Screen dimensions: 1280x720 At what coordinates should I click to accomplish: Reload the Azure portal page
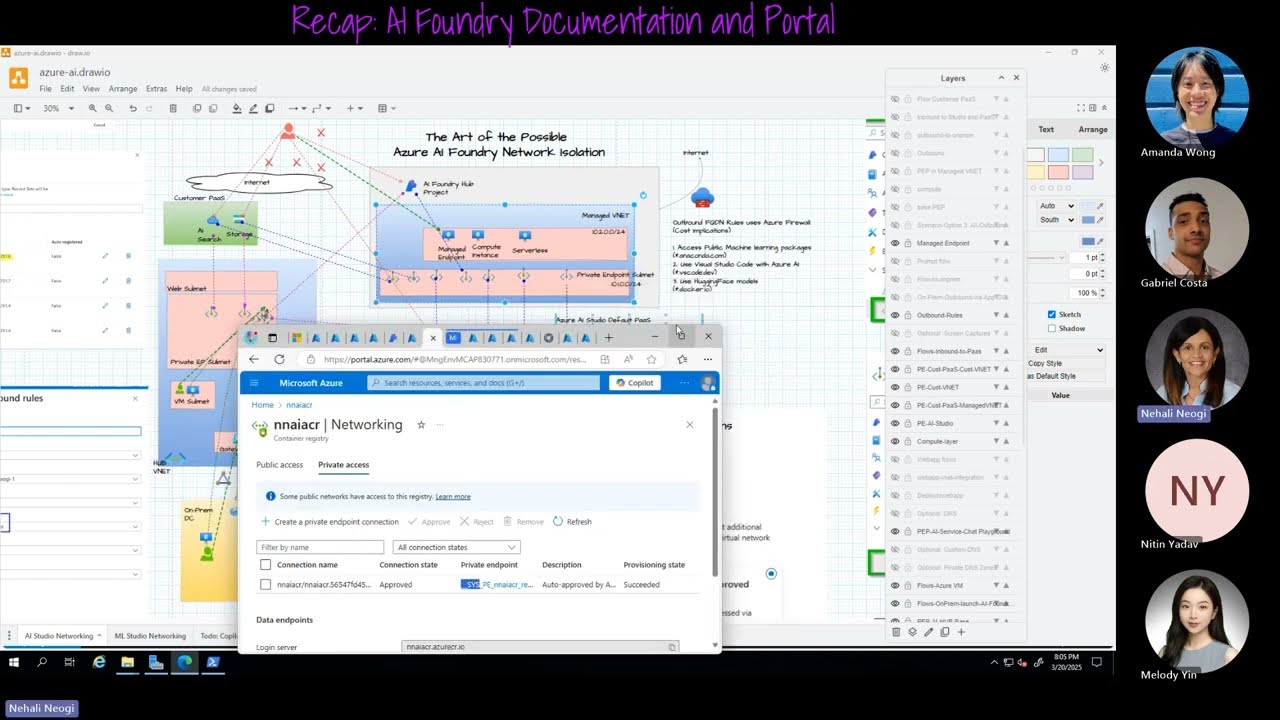(279, 359)
